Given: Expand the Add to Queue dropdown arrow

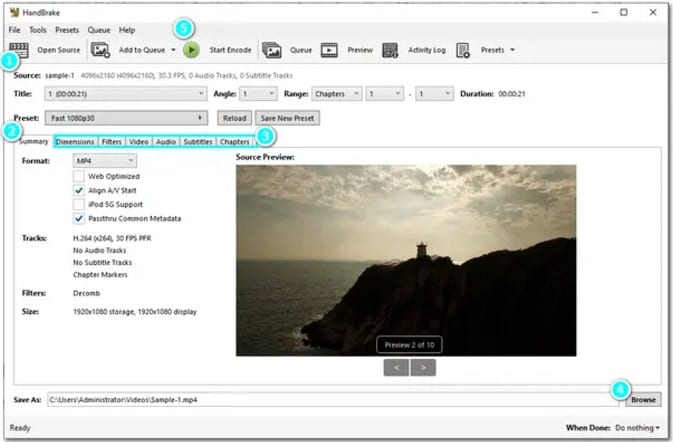Looking at the screenshot, I should 173,50.
